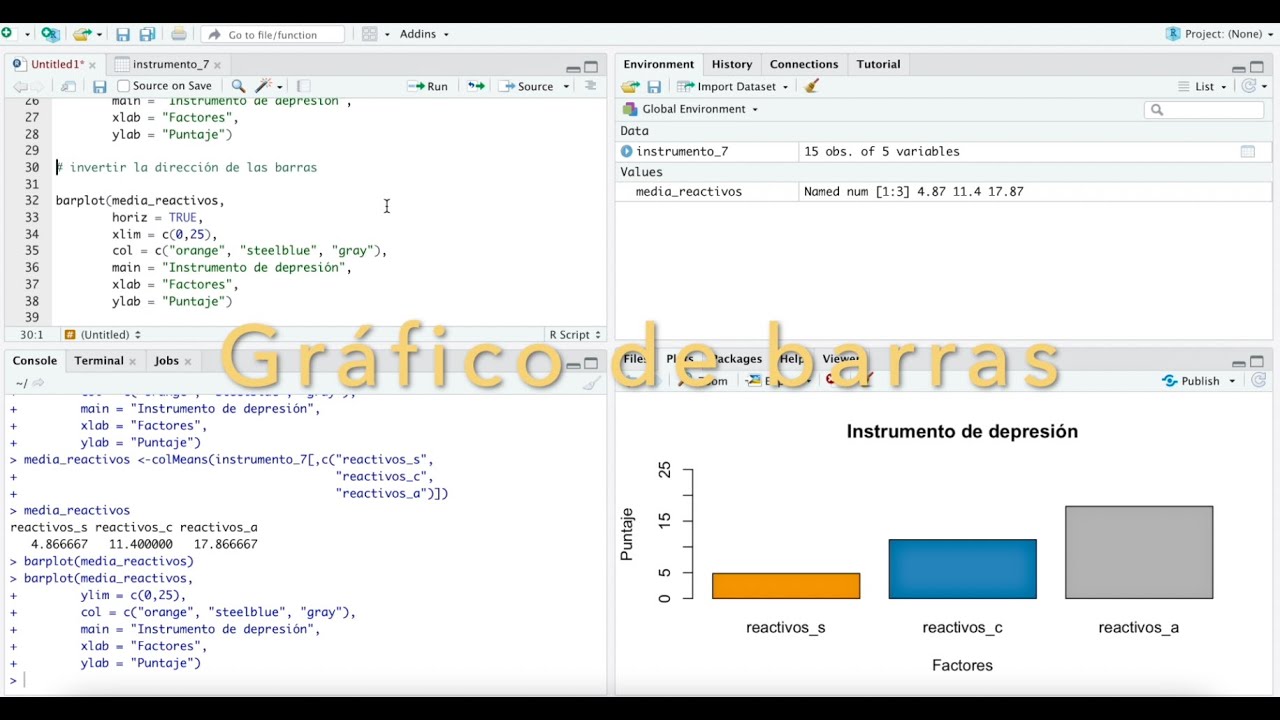
Task: Open the Global Environment selector
Action: click(x=691, y=109)
